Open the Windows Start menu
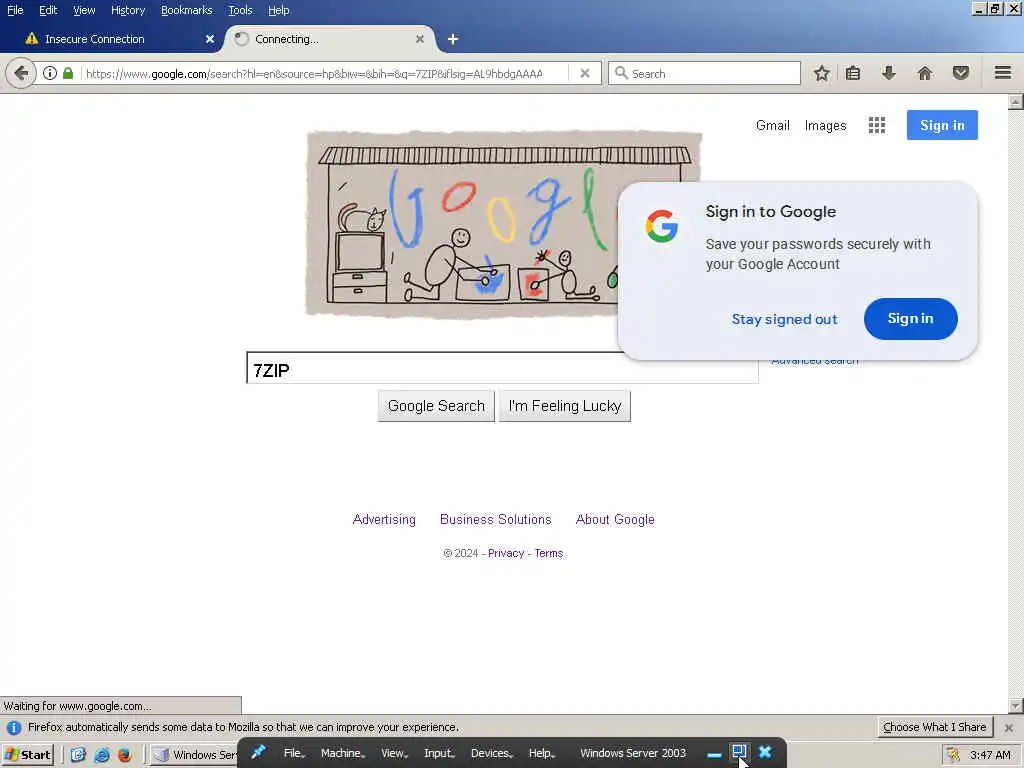This screenshot has width=1024, height=768. [x=27, y=755]
